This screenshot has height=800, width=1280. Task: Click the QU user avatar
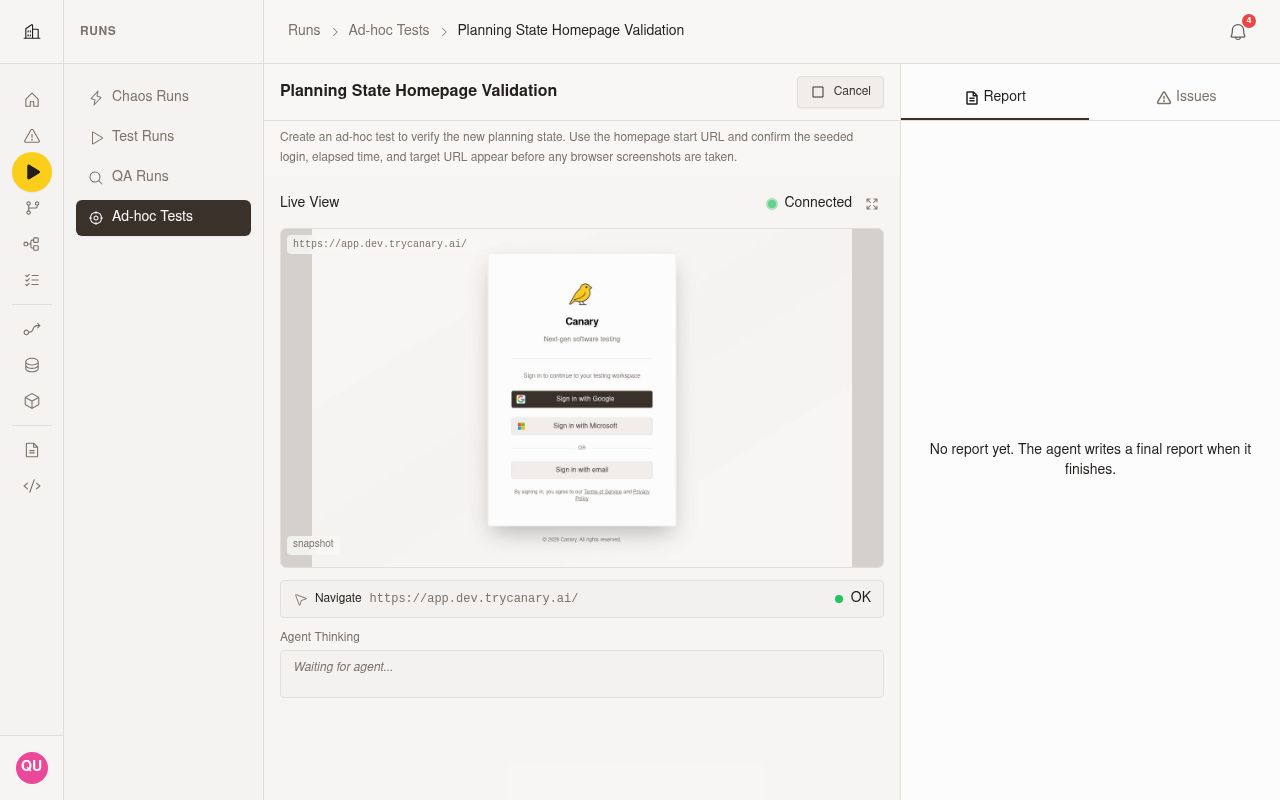(32, 767)
